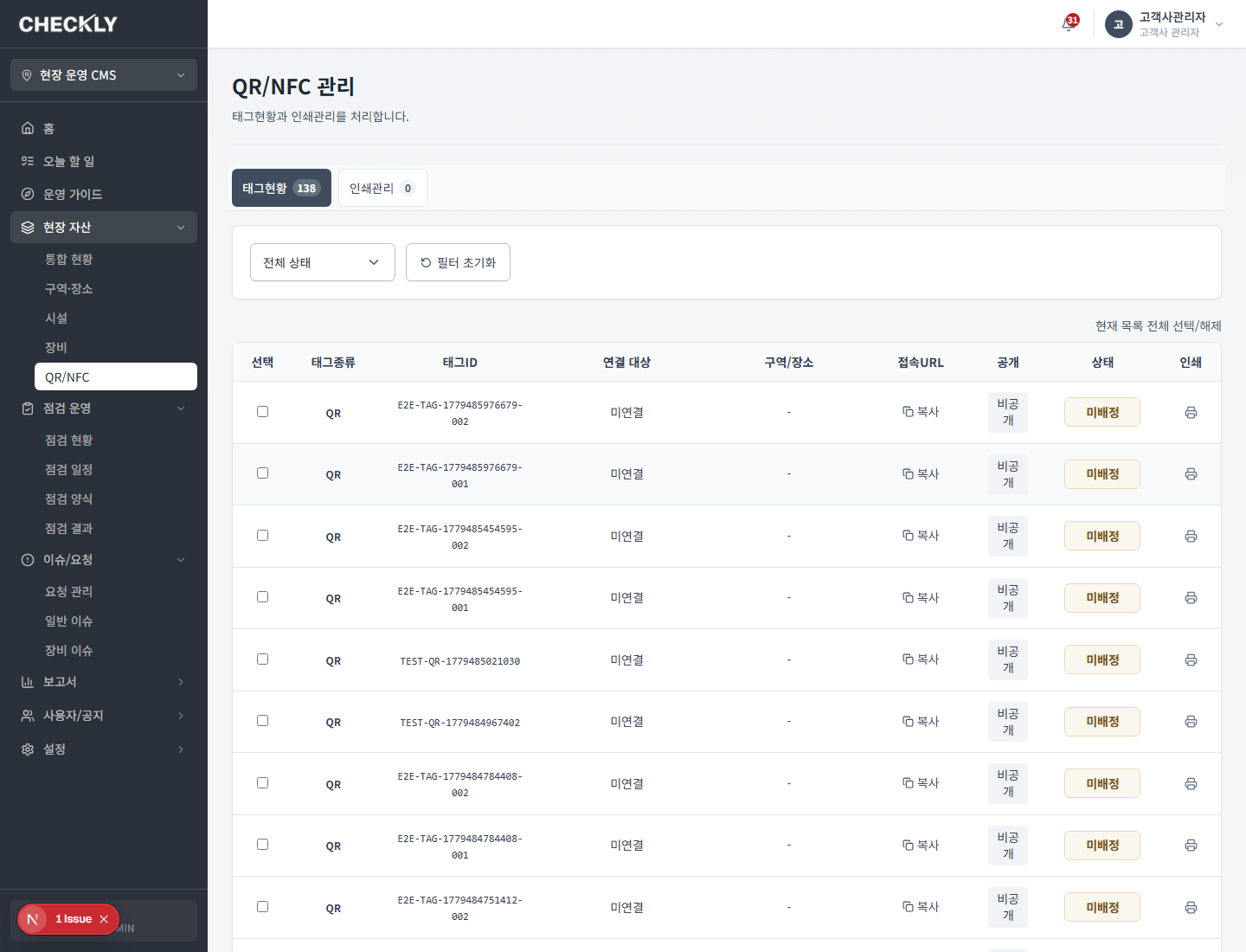Switch to the 인쇄관리 tab
The image size is (1246, 952).
pos(382,188)
